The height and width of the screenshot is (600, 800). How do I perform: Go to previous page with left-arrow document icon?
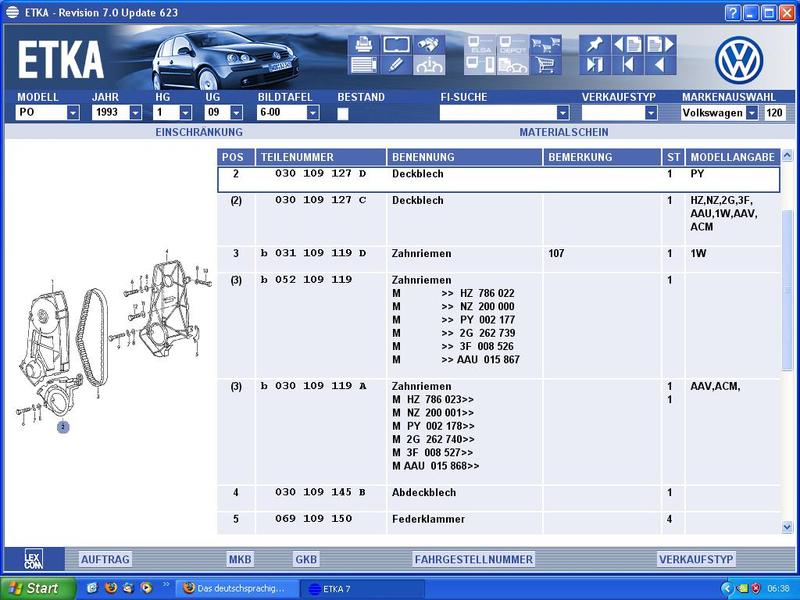click(x=628, y=44)
